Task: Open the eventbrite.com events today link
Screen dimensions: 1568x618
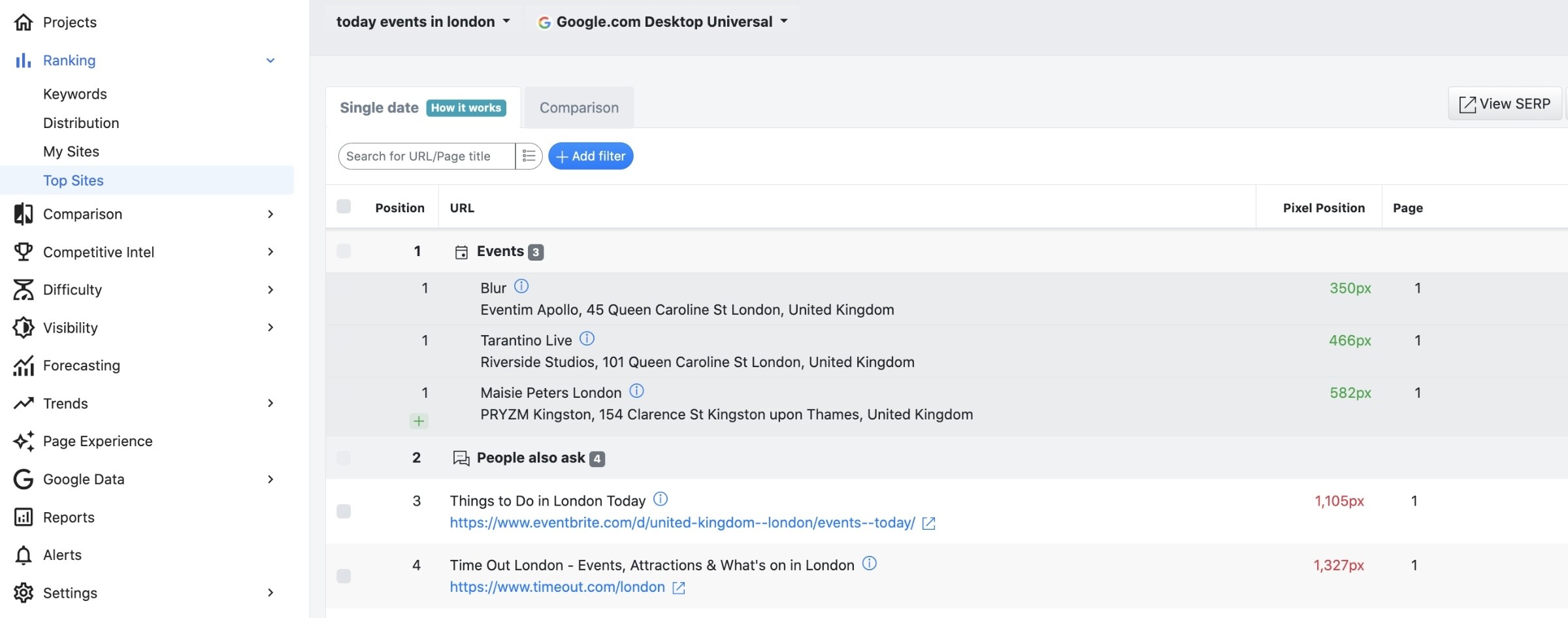Action: [682, 523]
